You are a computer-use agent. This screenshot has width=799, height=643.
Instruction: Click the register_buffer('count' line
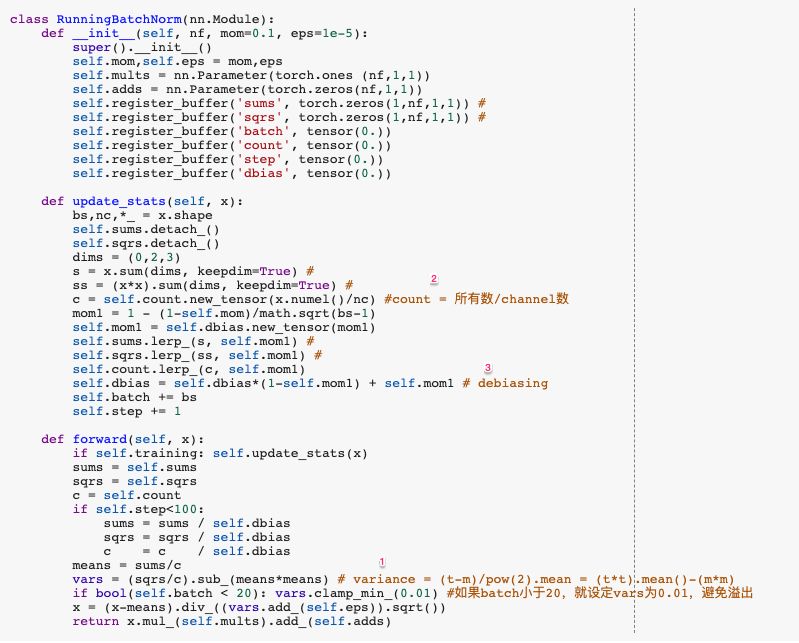coord(232,146)
